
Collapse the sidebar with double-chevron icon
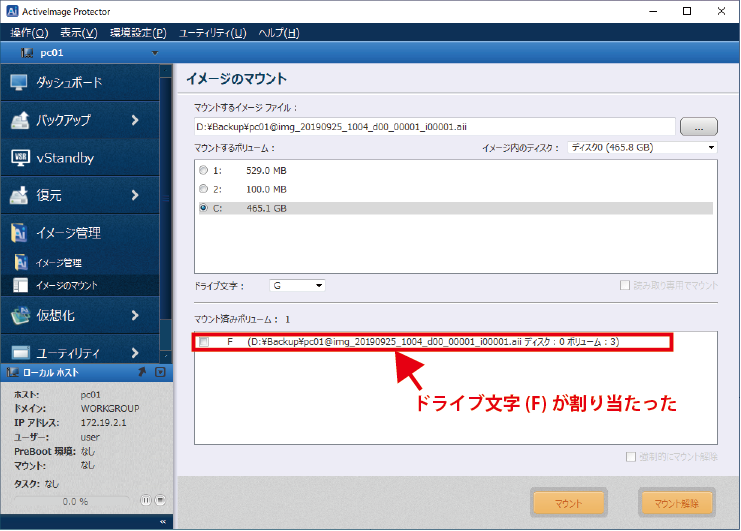click(x=163, y=521)
